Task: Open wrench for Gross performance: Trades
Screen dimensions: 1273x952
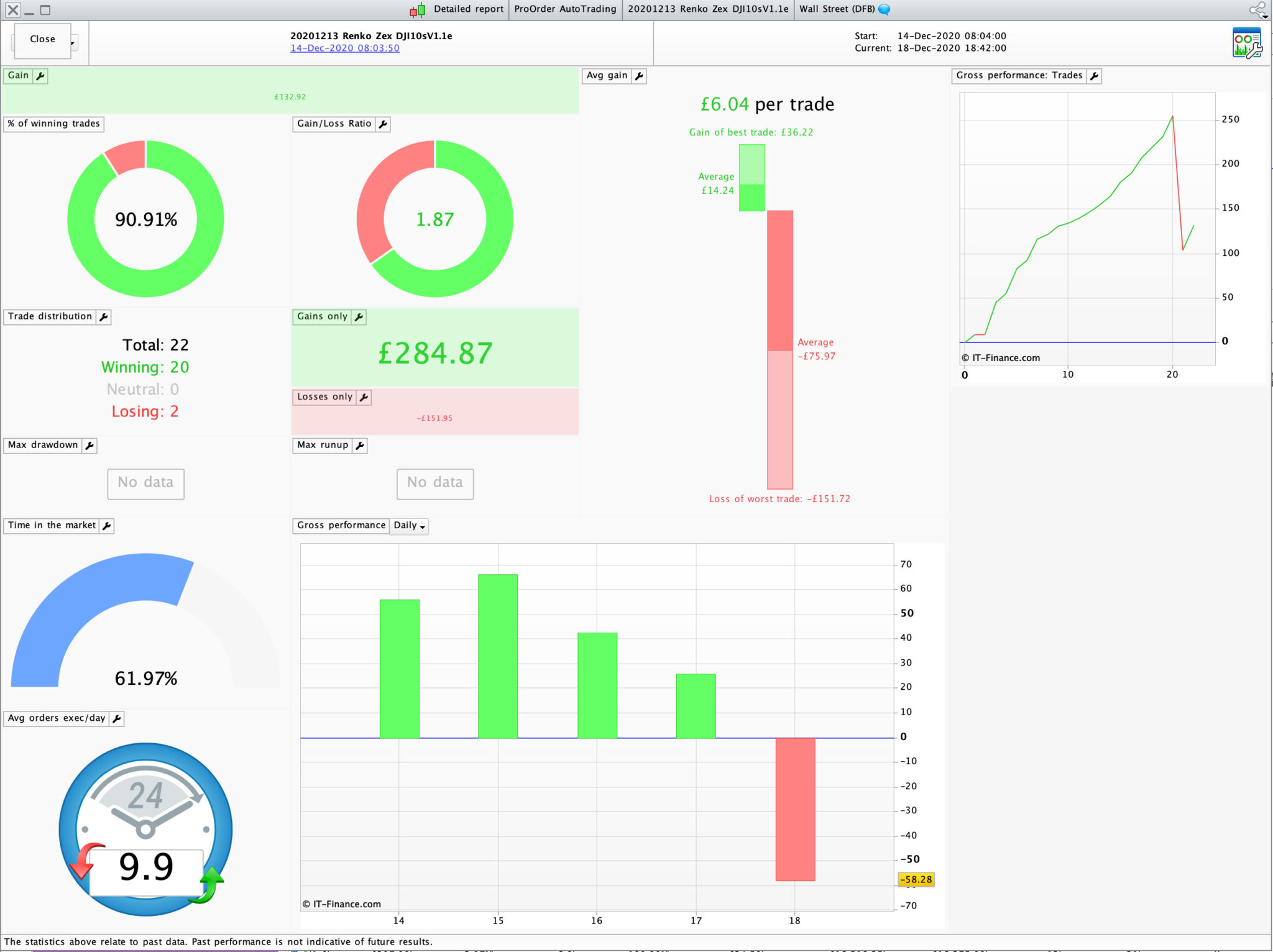Action: coord(1094,76)
